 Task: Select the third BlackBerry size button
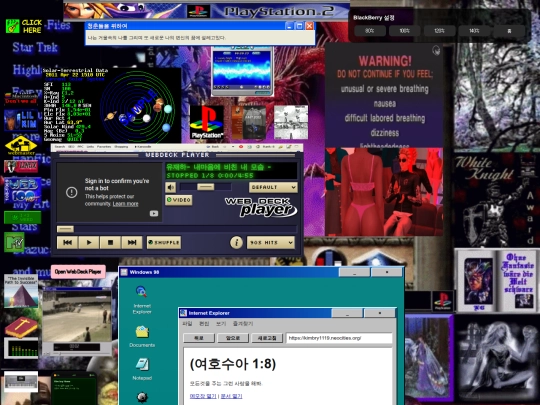(x=439, y=31)
